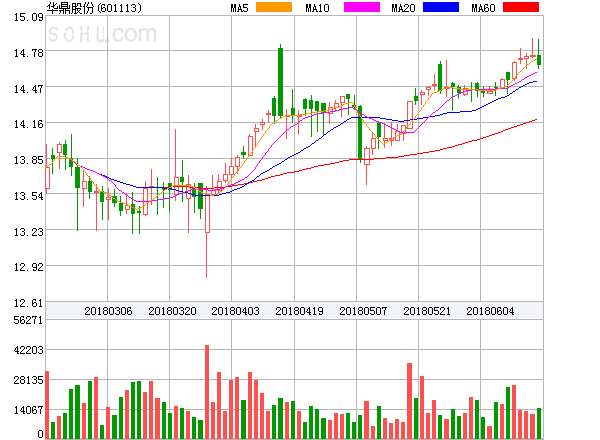Click the MA5 legend label

coord(239,8)
